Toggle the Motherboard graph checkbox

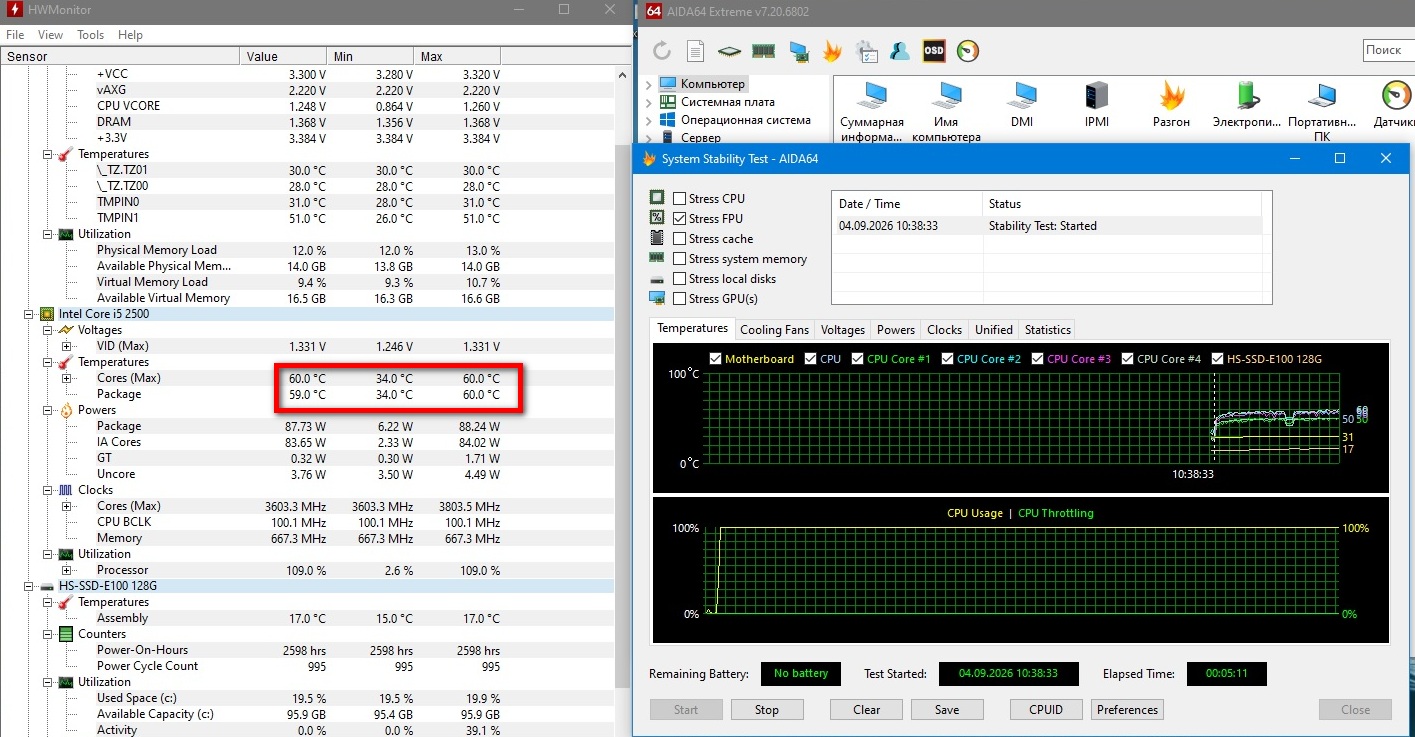[715, 359]
